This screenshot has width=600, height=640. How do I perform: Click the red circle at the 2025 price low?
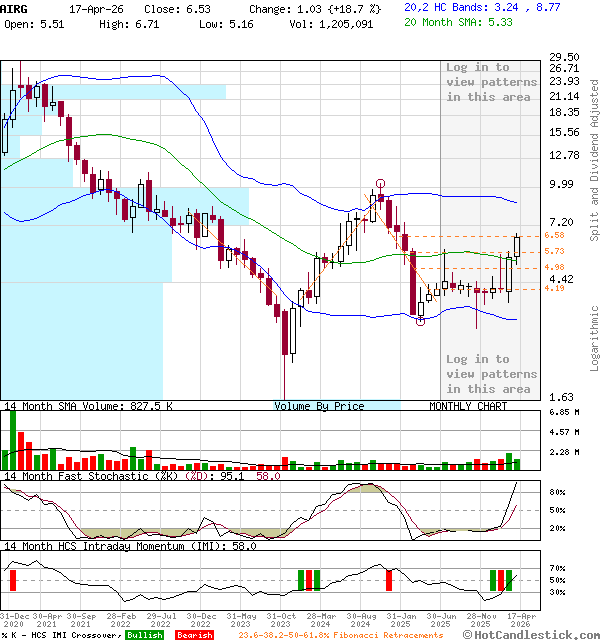pyautogui.click(x=420, y=321)
